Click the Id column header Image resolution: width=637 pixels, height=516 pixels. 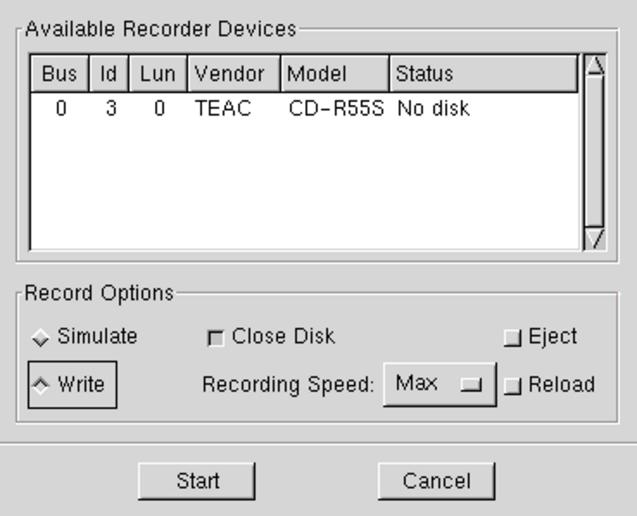point(109,74)
